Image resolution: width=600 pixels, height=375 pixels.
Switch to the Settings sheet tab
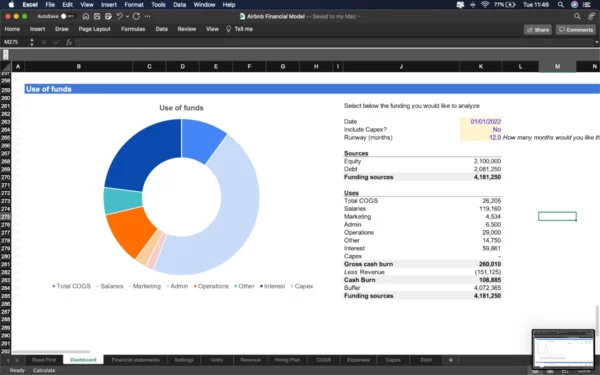point(184,360)
